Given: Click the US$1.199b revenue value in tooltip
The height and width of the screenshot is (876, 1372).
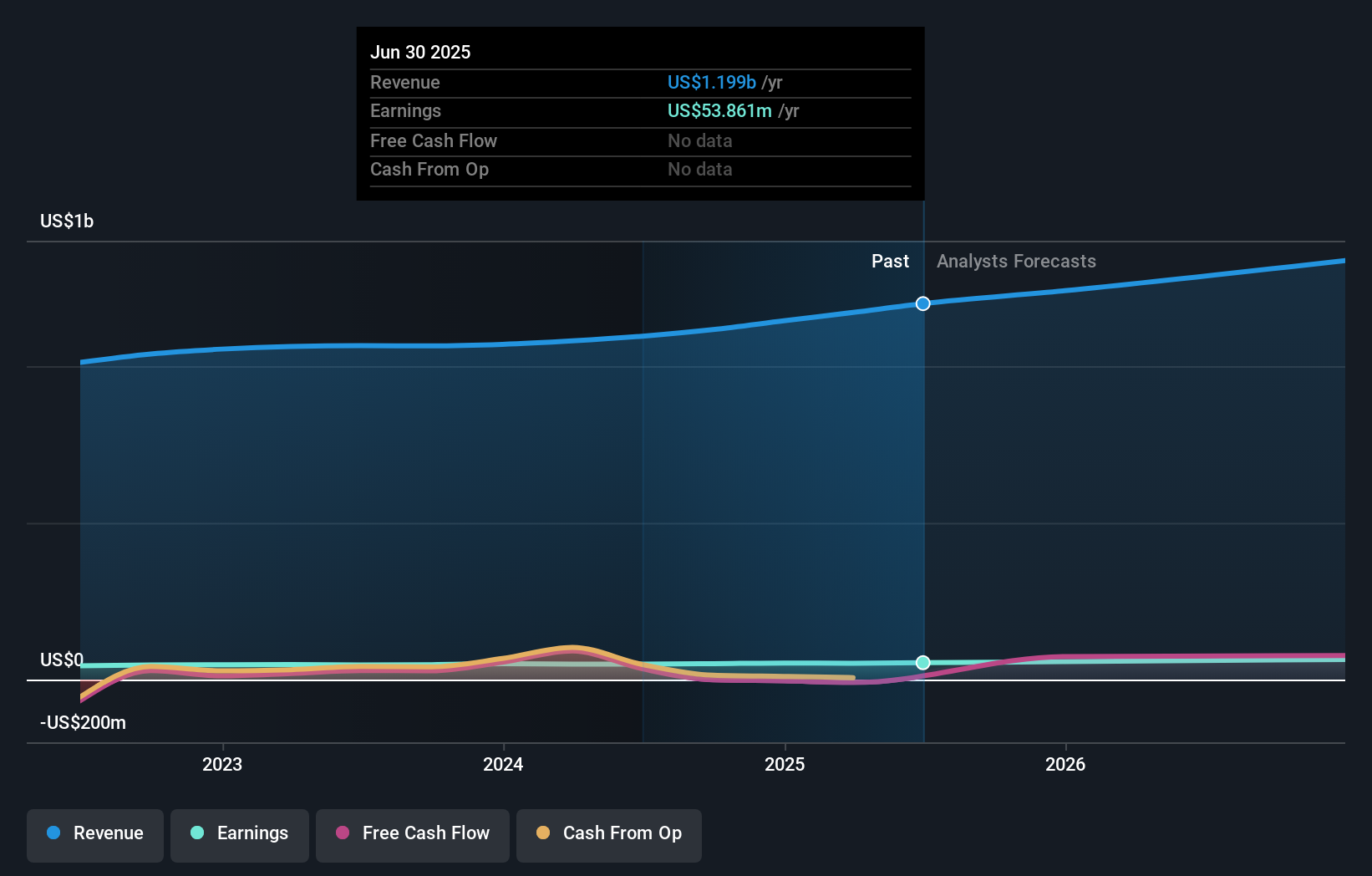Looking at the screenshot, I should pyautogui.click(x=712, y=83).
